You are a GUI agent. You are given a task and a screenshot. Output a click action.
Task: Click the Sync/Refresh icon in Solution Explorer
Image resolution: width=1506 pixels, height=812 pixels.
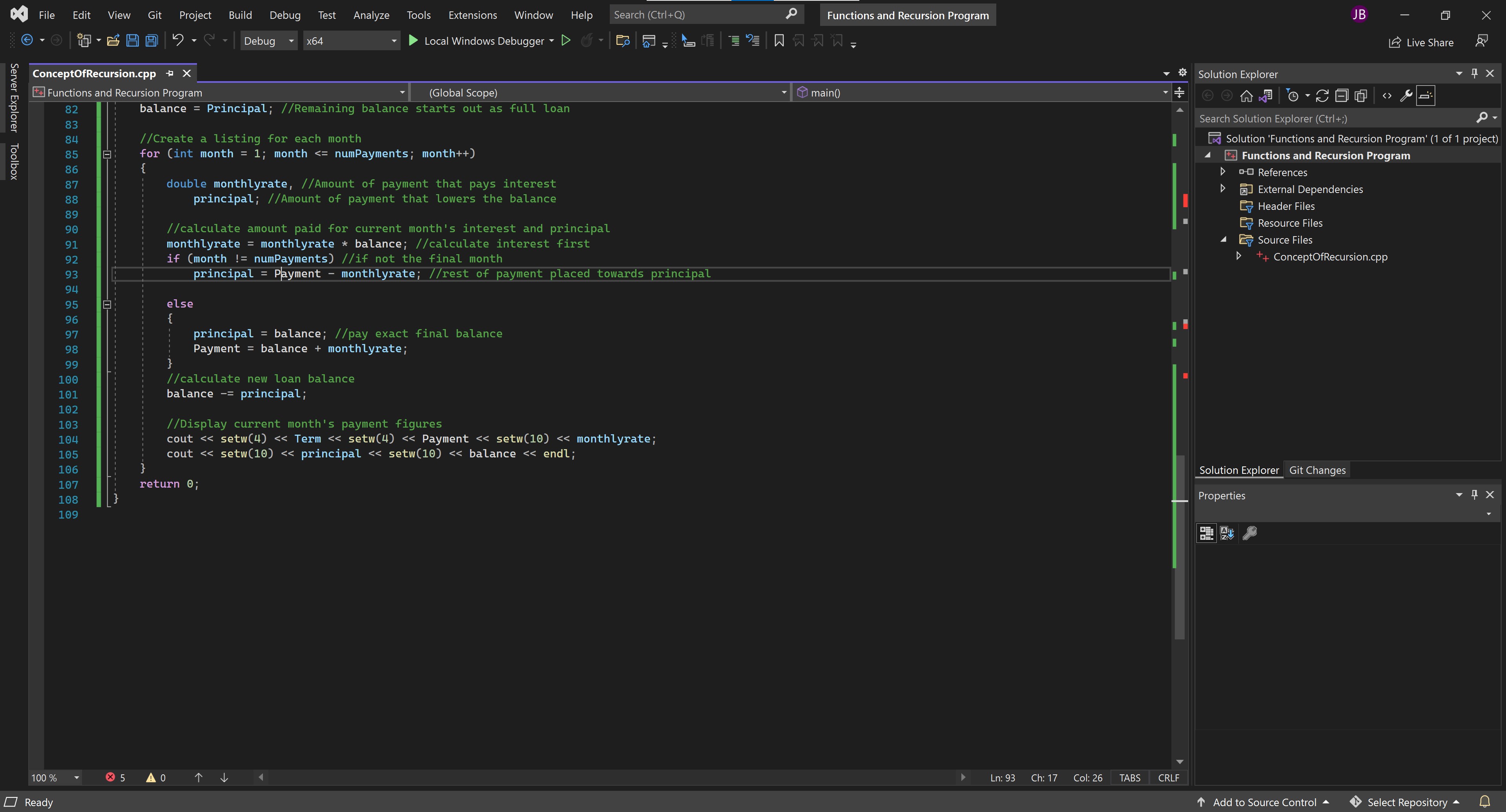click(1322, 96)
